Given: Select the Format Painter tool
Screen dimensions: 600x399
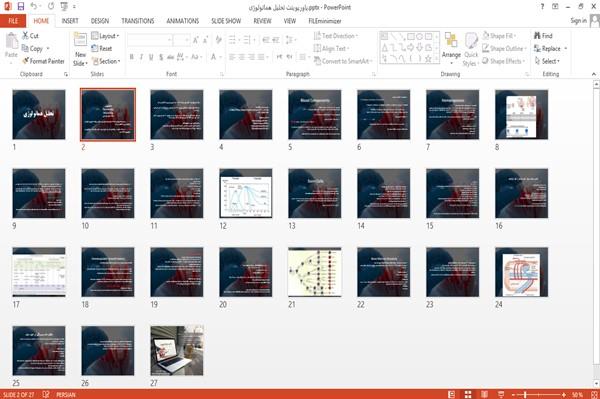Looking at the screenshot, I should point(44,61).
